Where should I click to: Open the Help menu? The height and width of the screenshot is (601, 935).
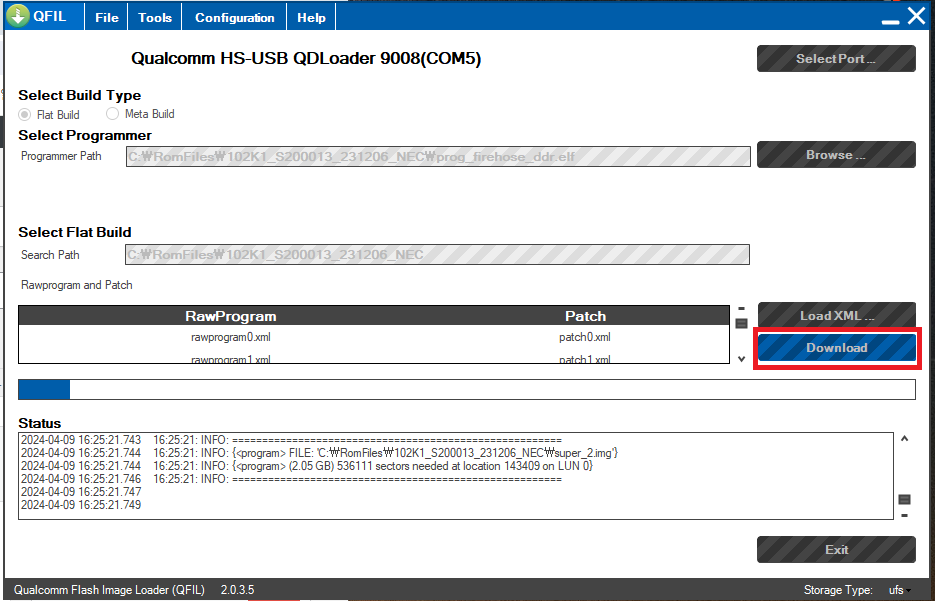click(x=311, y=17)
